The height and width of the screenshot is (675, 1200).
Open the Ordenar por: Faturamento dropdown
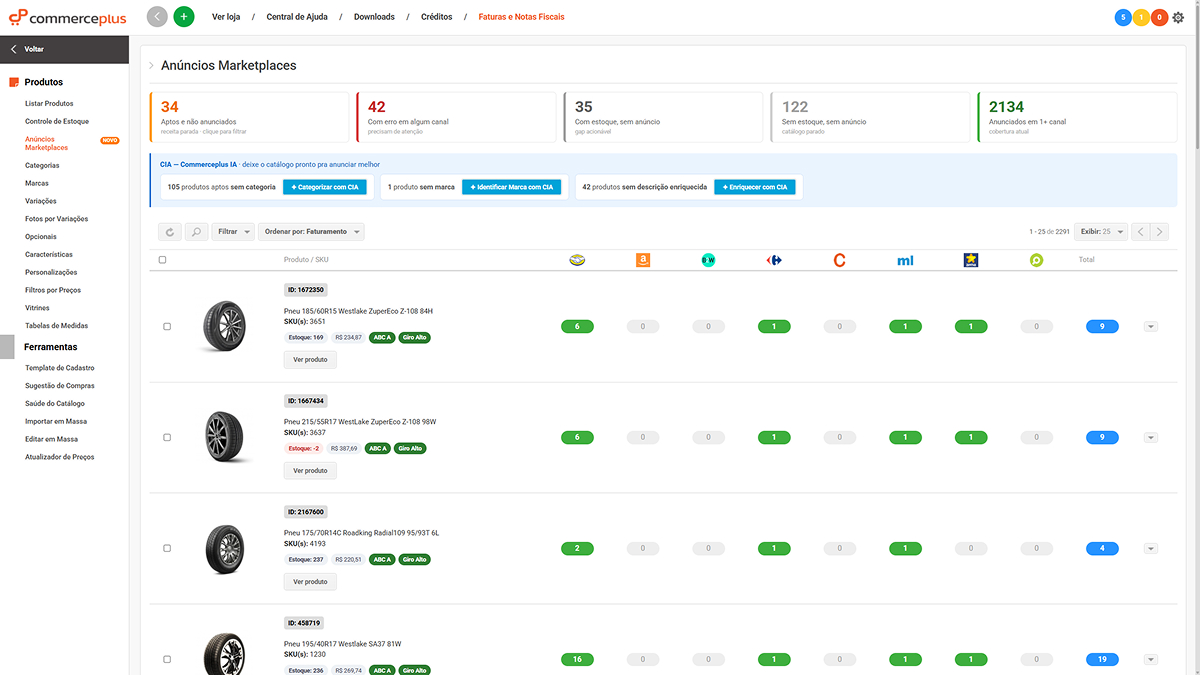[x=311, y=232]
